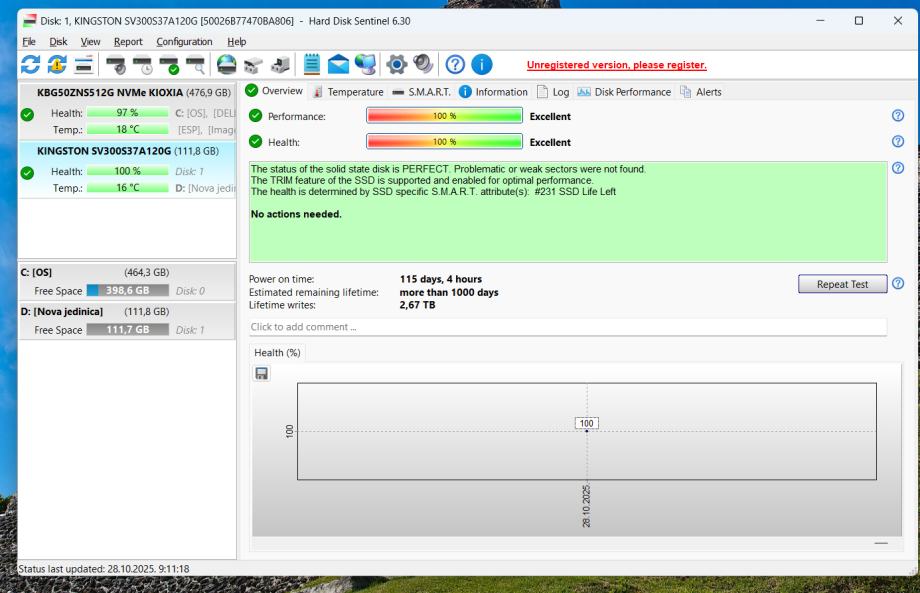Open the report notepad toolbar icon
This screenshot has height=593, width=920.
tap(312, 66)
